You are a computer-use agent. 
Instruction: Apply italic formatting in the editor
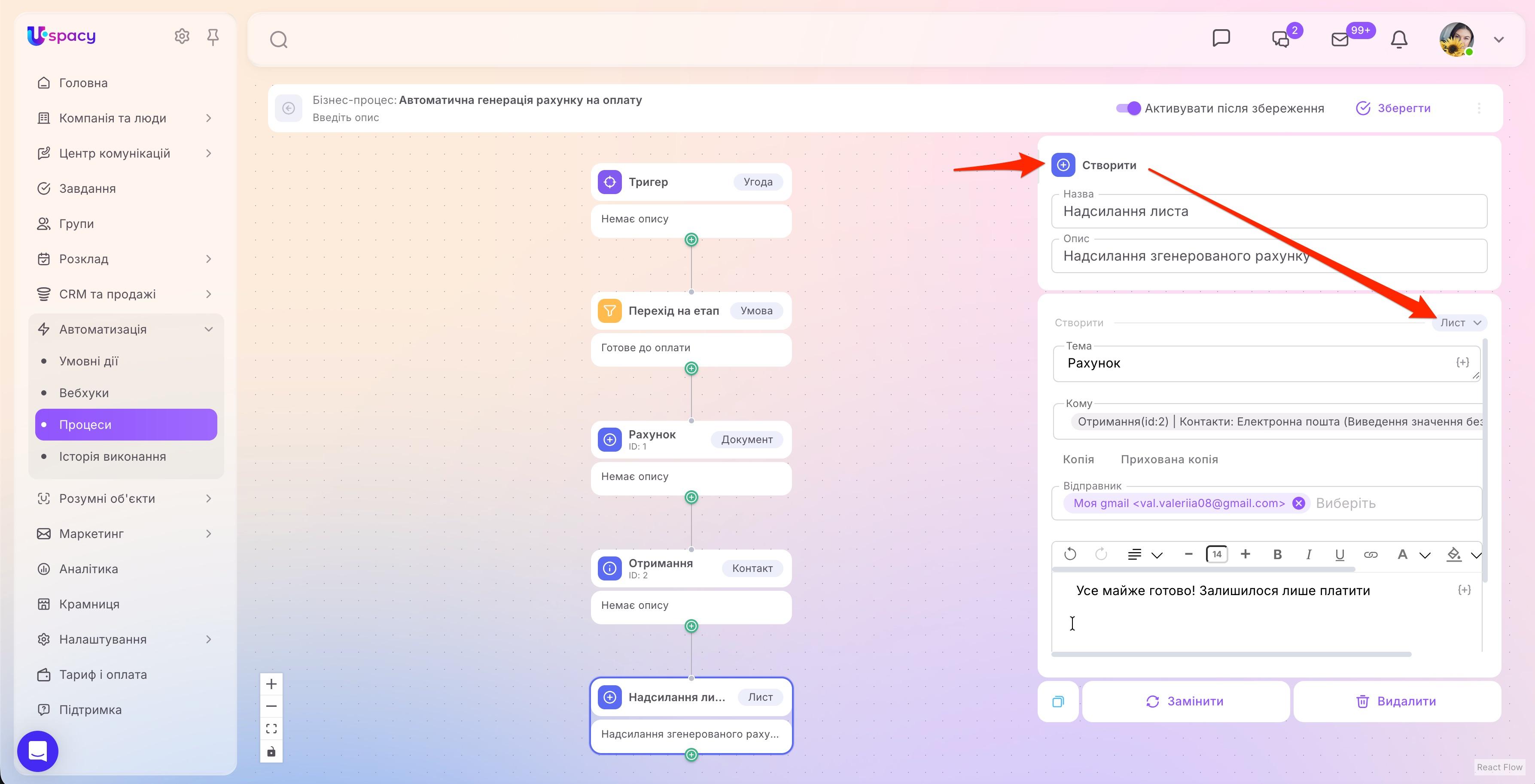click(x=1309, y=555)
